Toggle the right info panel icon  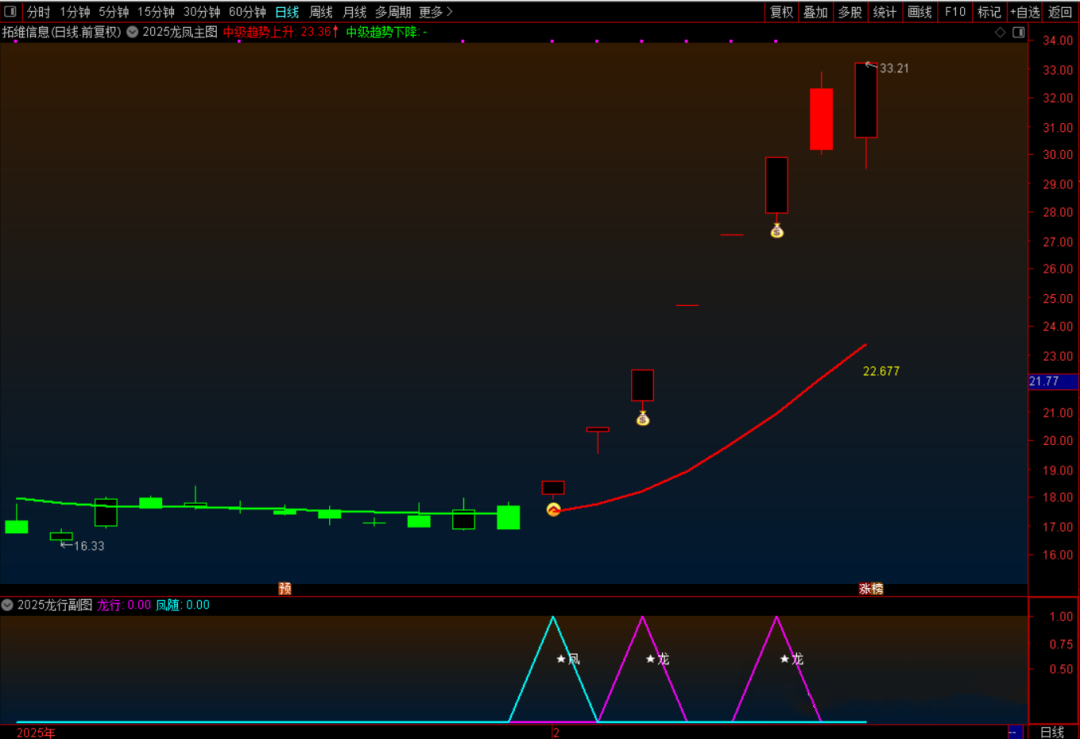[1018, 32]
